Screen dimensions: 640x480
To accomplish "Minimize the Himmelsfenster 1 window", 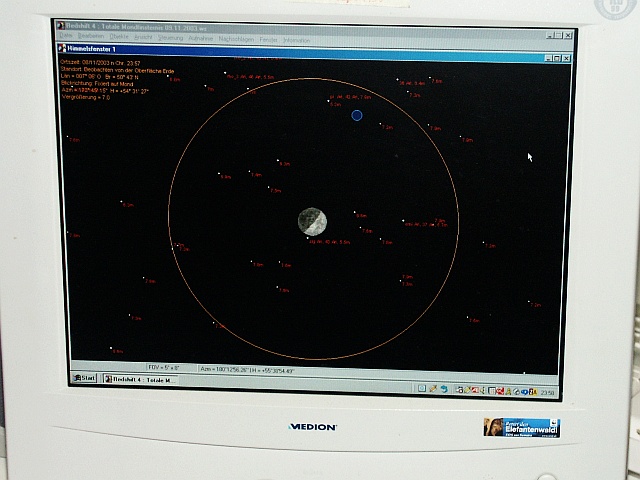I will click(548, 58).
